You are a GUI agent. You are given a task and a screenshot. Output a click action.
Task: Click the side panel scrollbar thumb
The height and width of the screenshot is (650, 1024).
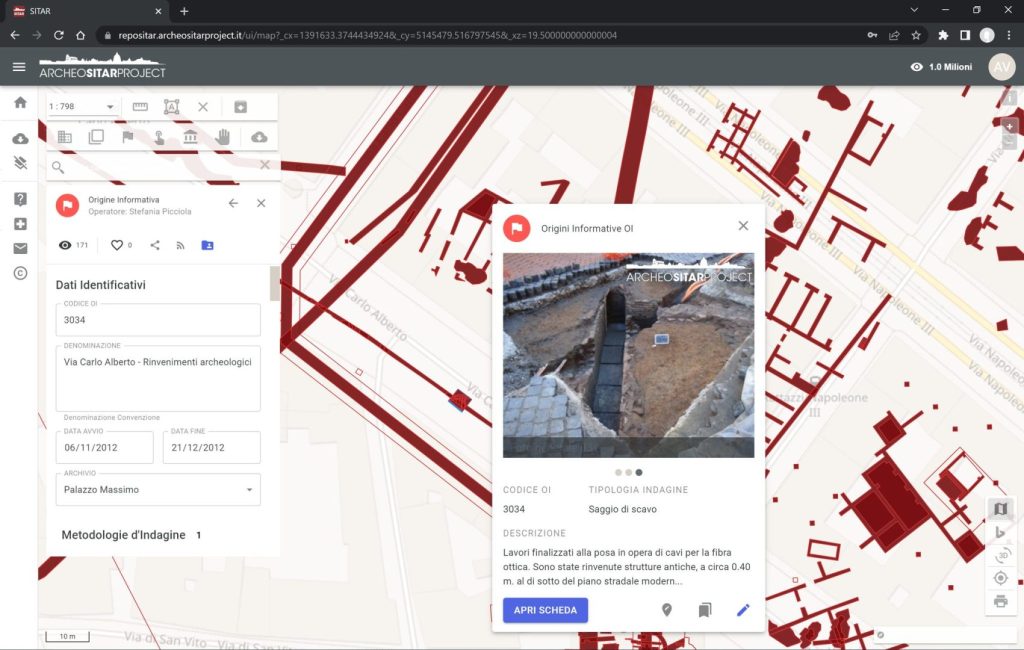(x=275, y=283)
